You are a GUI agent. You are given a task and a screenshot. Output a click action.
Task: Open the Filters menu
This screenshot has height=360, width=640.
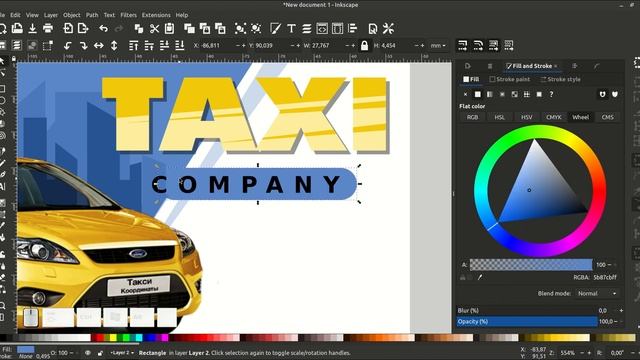pos(129,15)
